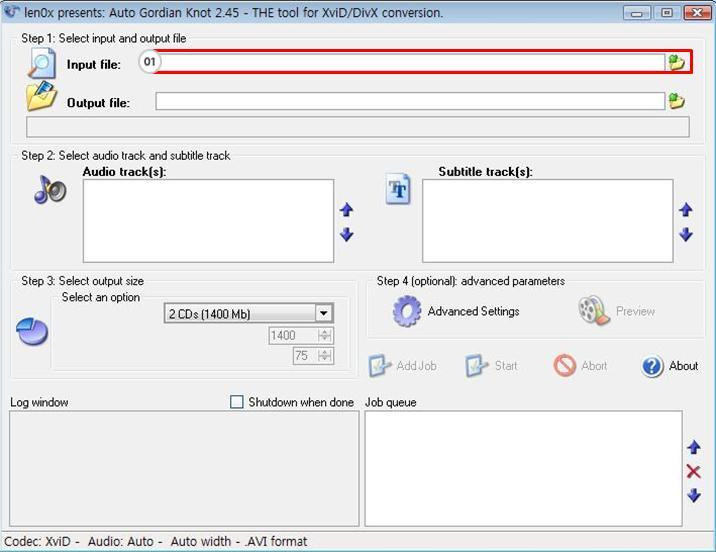Image resolution: width=716 pixels, height=552 pixels.
Task: Move audio track up with the arrow
Action: click(347, 210)
